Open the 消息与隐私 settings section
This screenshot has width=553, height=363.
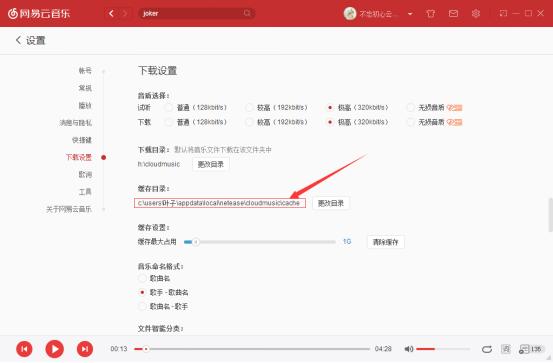point(76,122)
